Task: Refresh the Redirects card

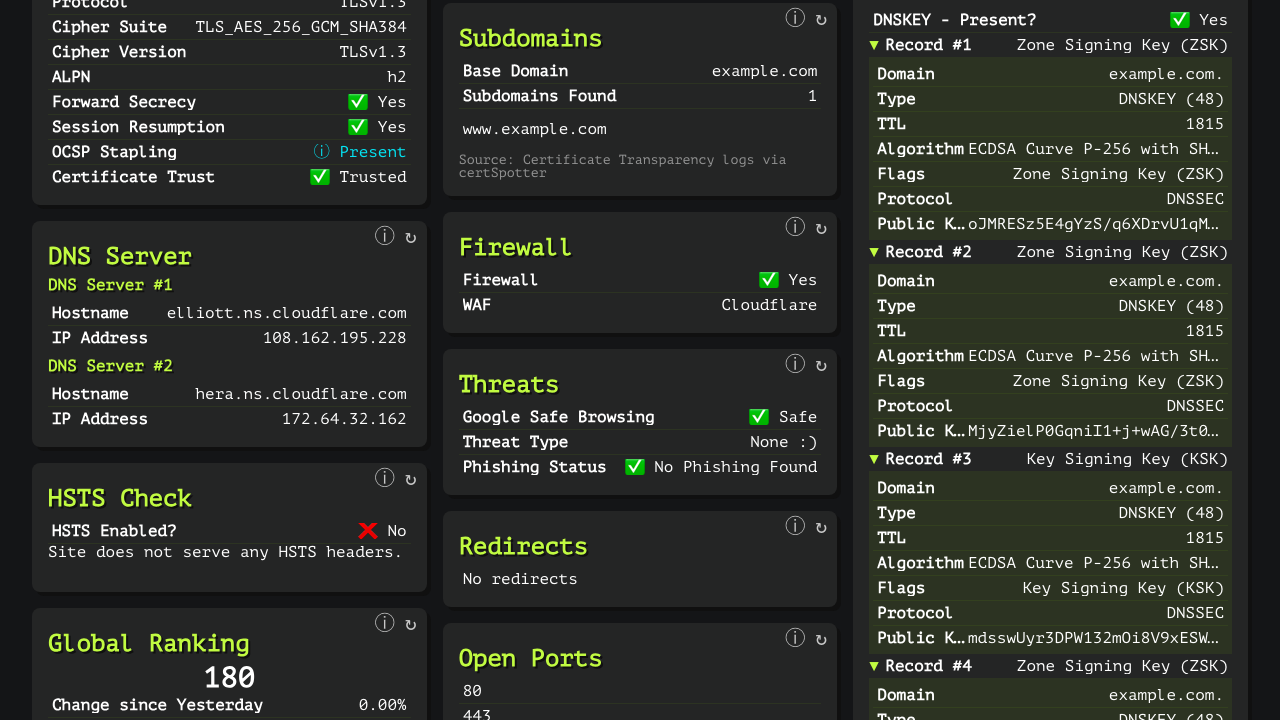Action: tap(821, 527)
